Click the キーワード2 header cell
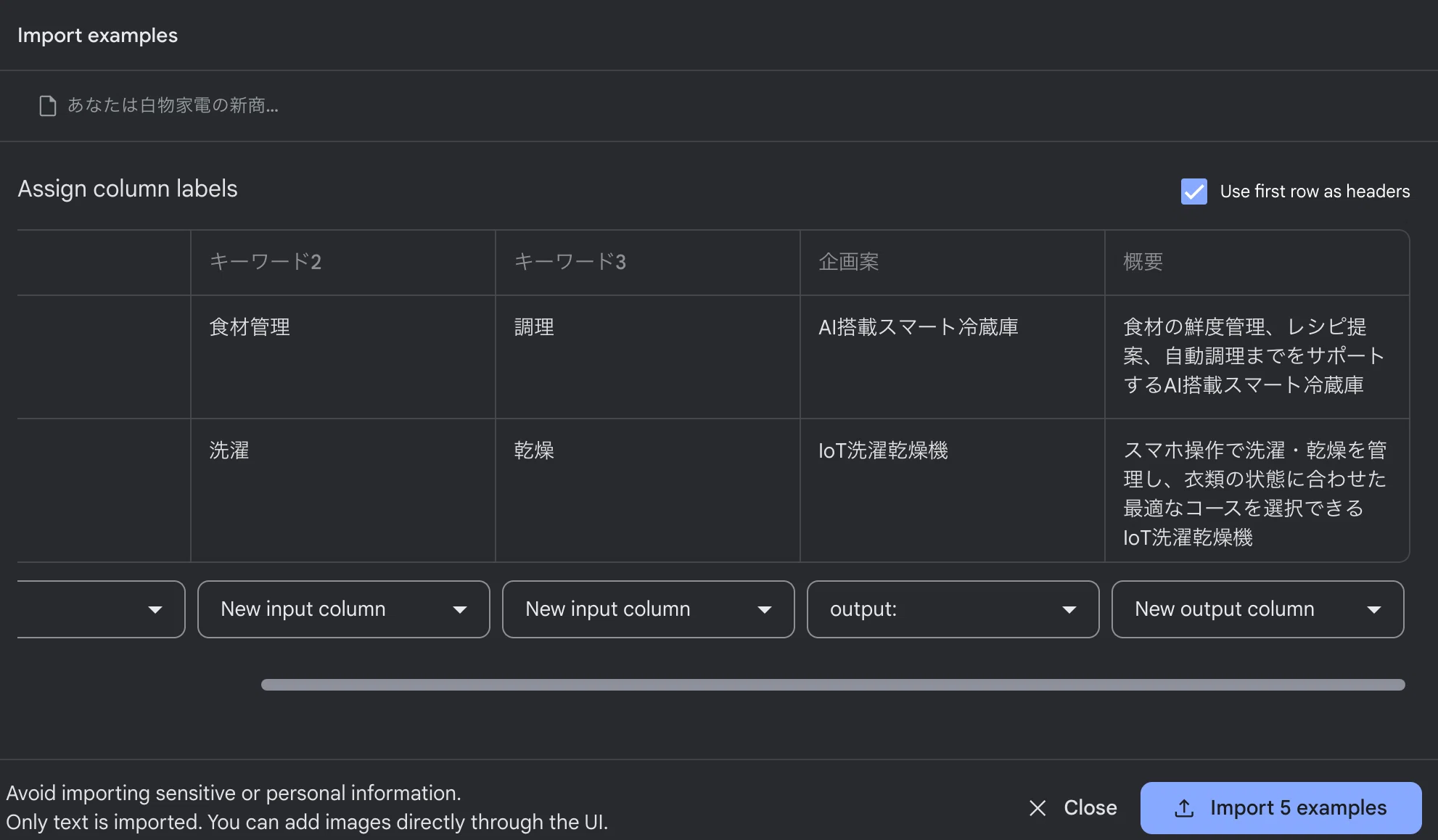1438x840 pixels. click(x=343, y=263)
